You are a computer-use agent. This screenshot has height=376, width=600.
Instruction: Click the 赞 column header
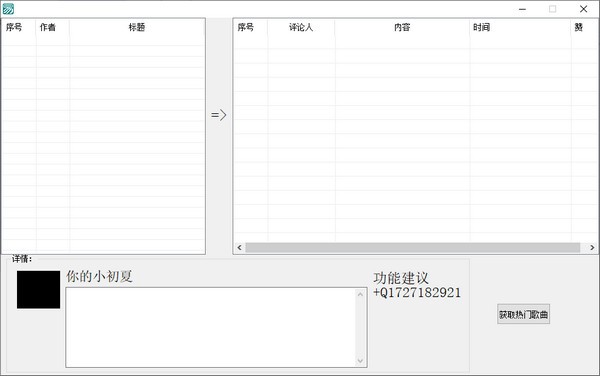(x=584, y=27)
